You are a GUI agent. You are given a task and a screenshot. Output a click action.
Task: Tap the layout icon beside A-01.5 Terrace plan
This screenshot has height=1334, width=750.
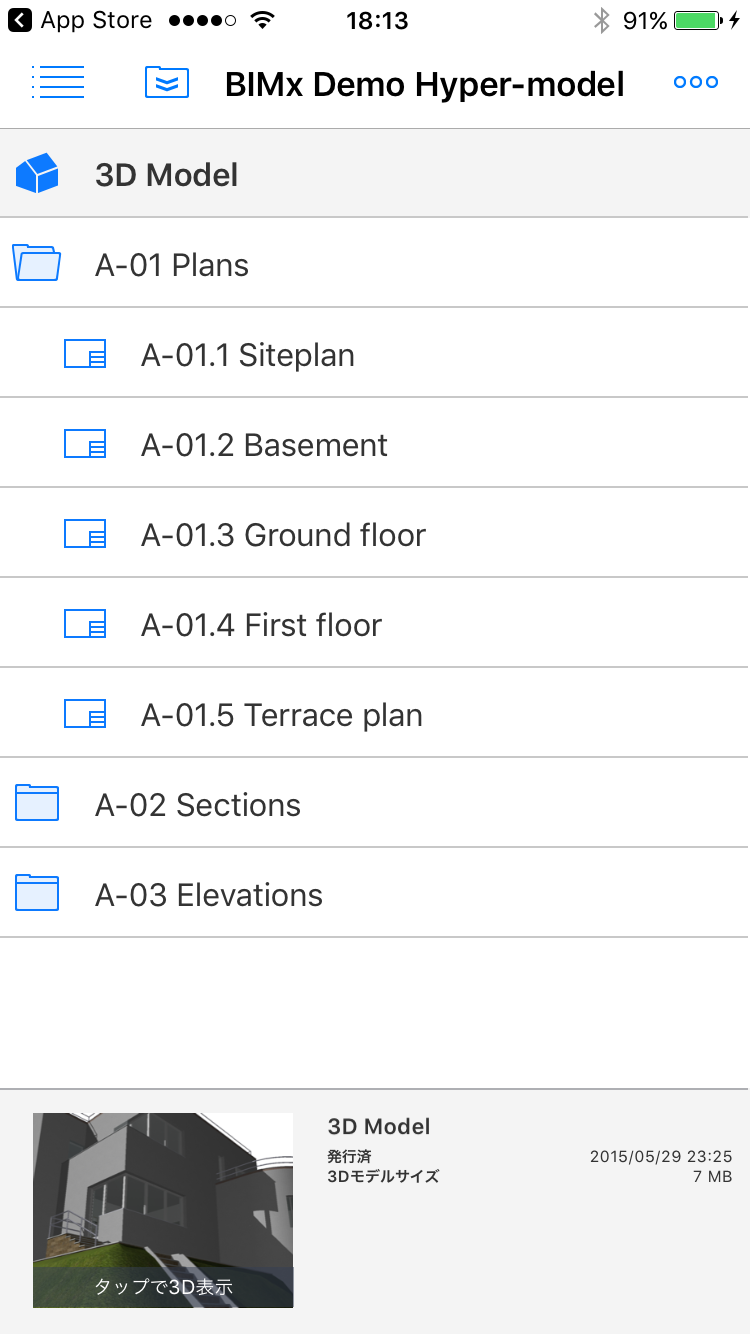coord(85,714)
